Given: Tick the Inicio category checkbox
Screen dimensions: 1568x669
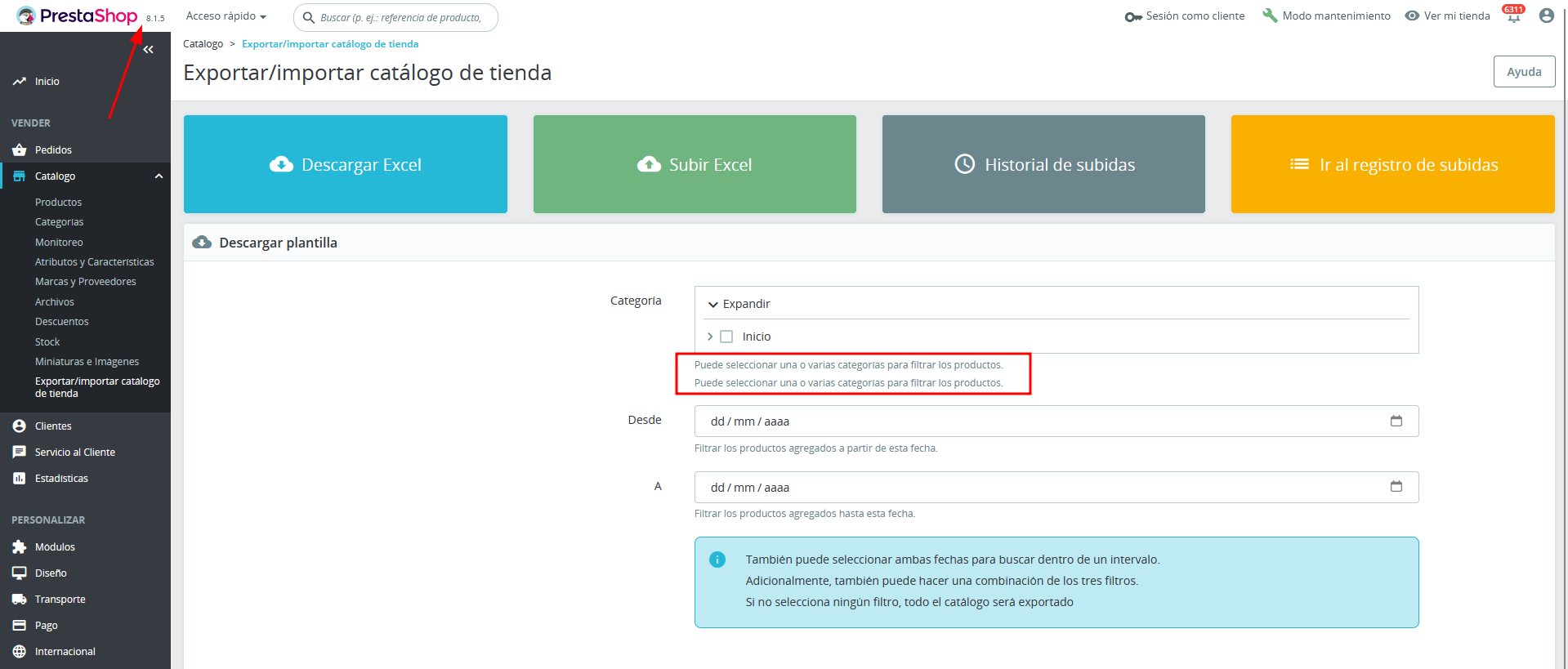Looking at the screenshot, I should 726,337.
